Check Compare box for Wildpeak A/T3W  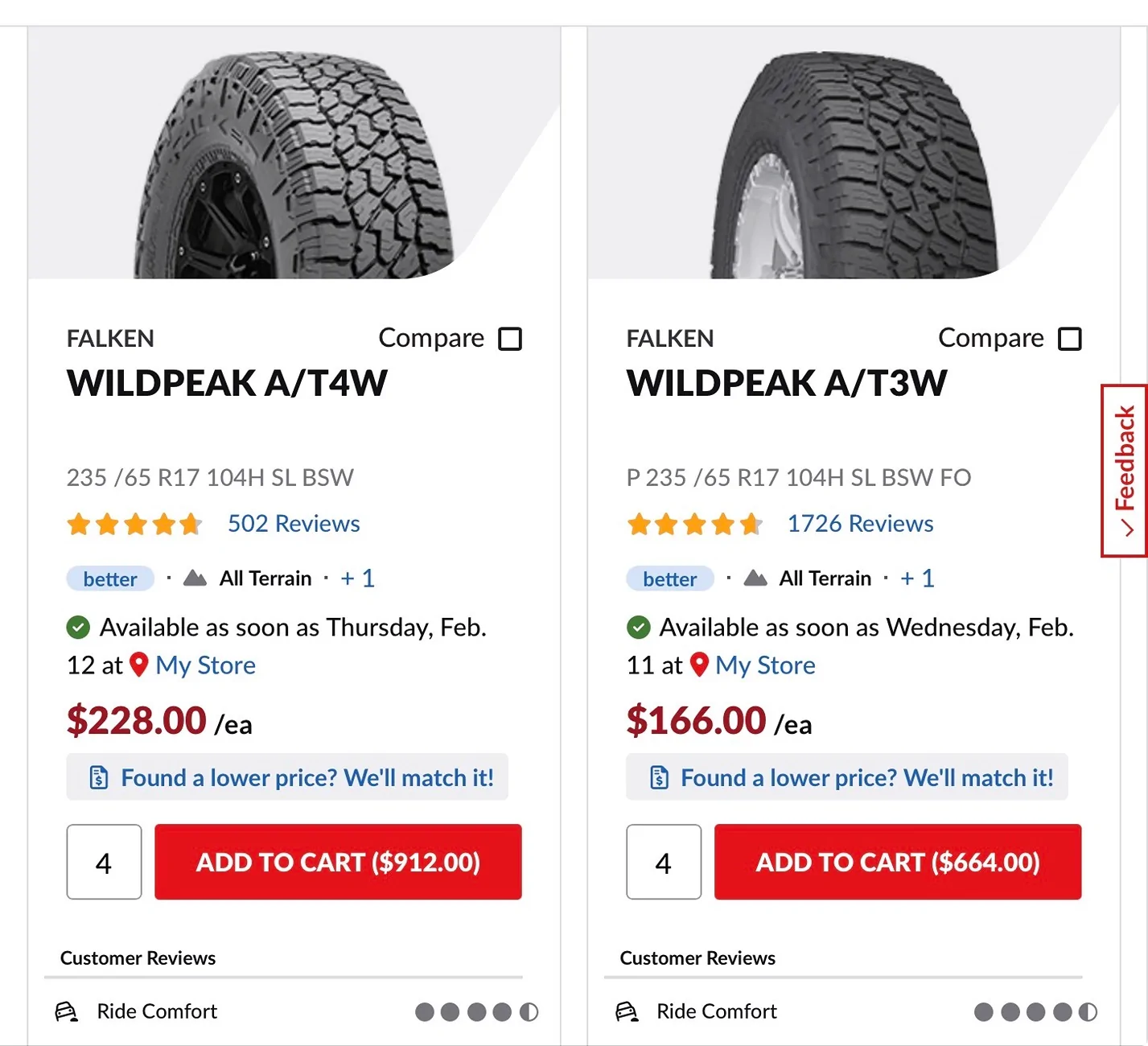tap(1070, 339)
